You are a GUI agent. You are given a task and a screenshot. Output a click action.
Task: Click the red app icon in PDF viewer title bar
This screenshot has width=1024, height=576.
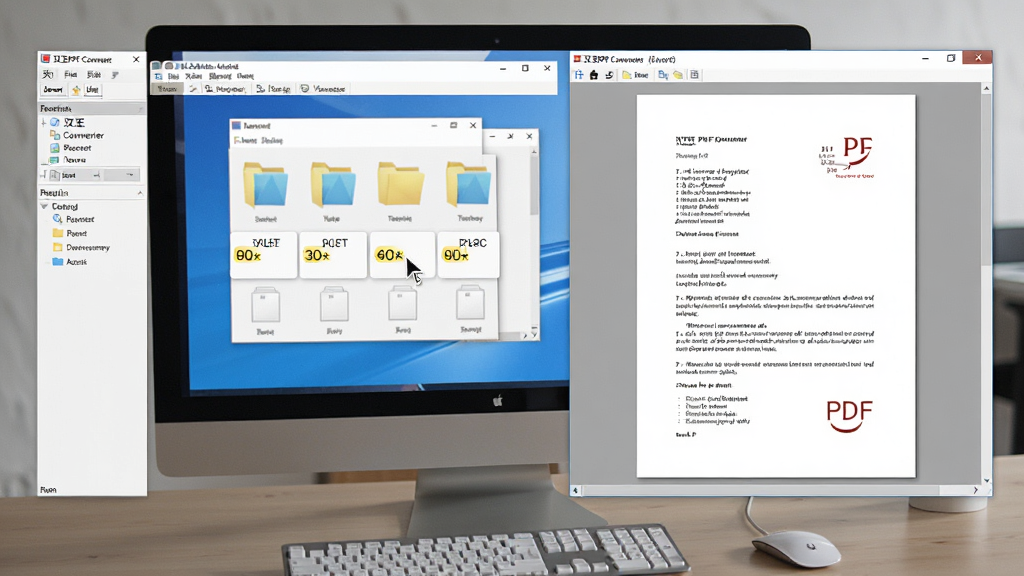[577, 59]
